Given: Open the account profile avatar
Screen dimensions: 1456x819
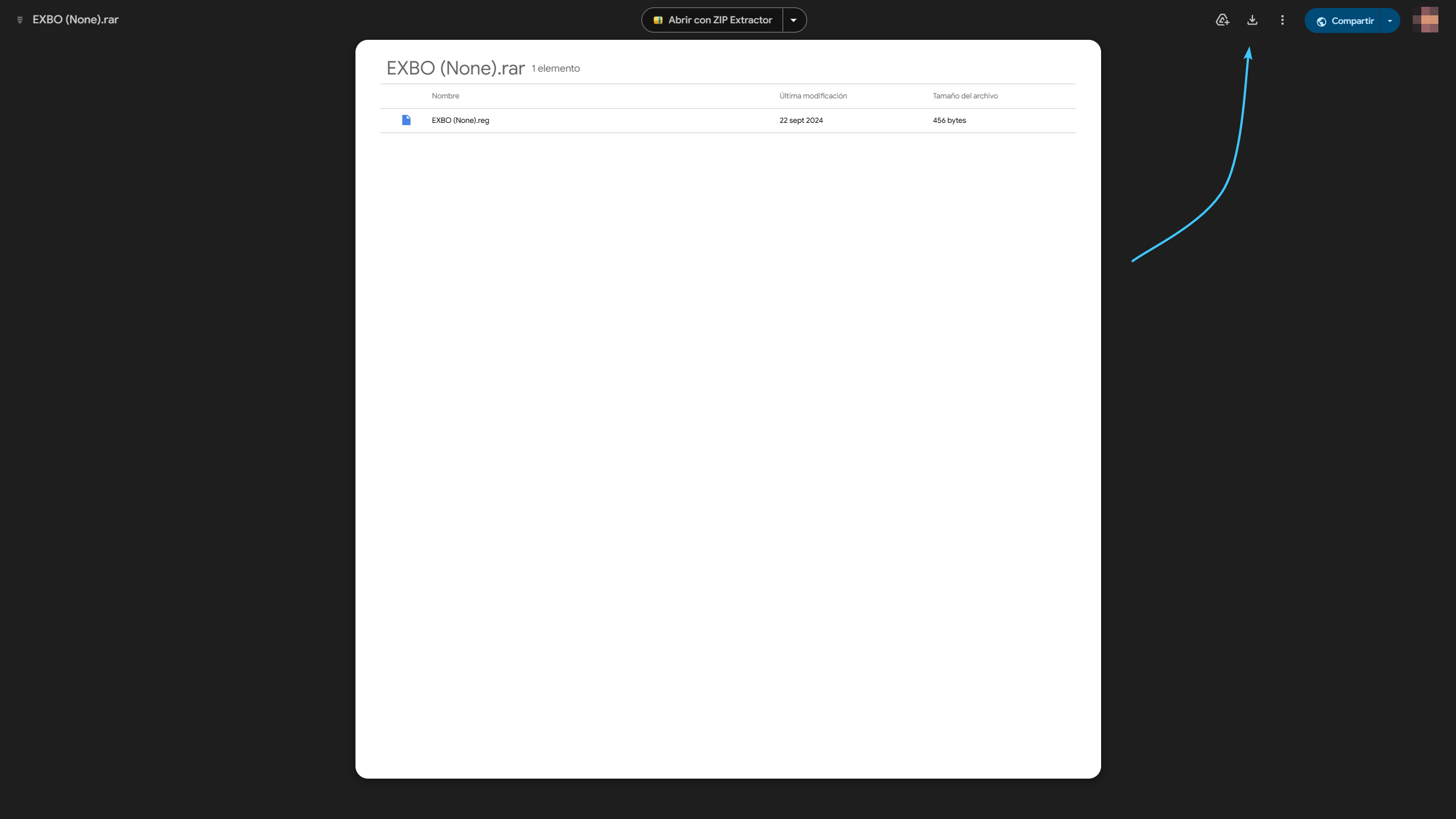Looking at the screenshot, I should tap(1425, 20).
